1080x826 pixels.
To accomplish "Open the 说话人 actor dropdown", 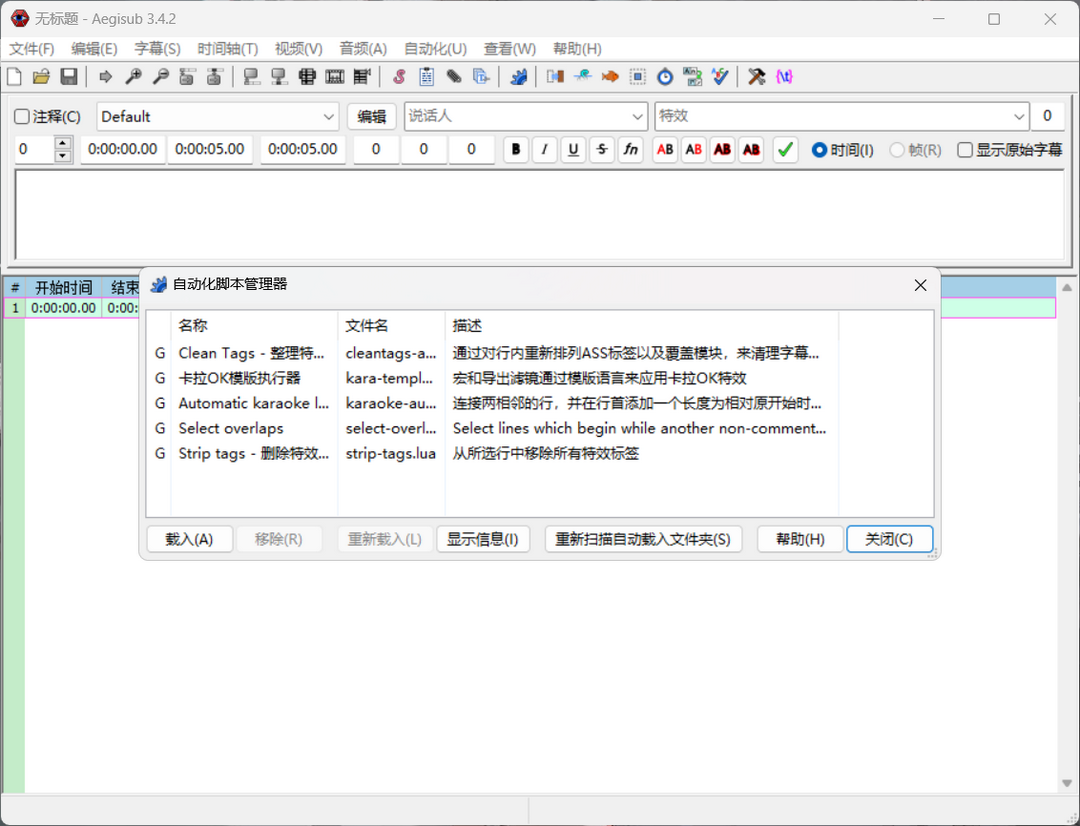I will pos(638,117).
